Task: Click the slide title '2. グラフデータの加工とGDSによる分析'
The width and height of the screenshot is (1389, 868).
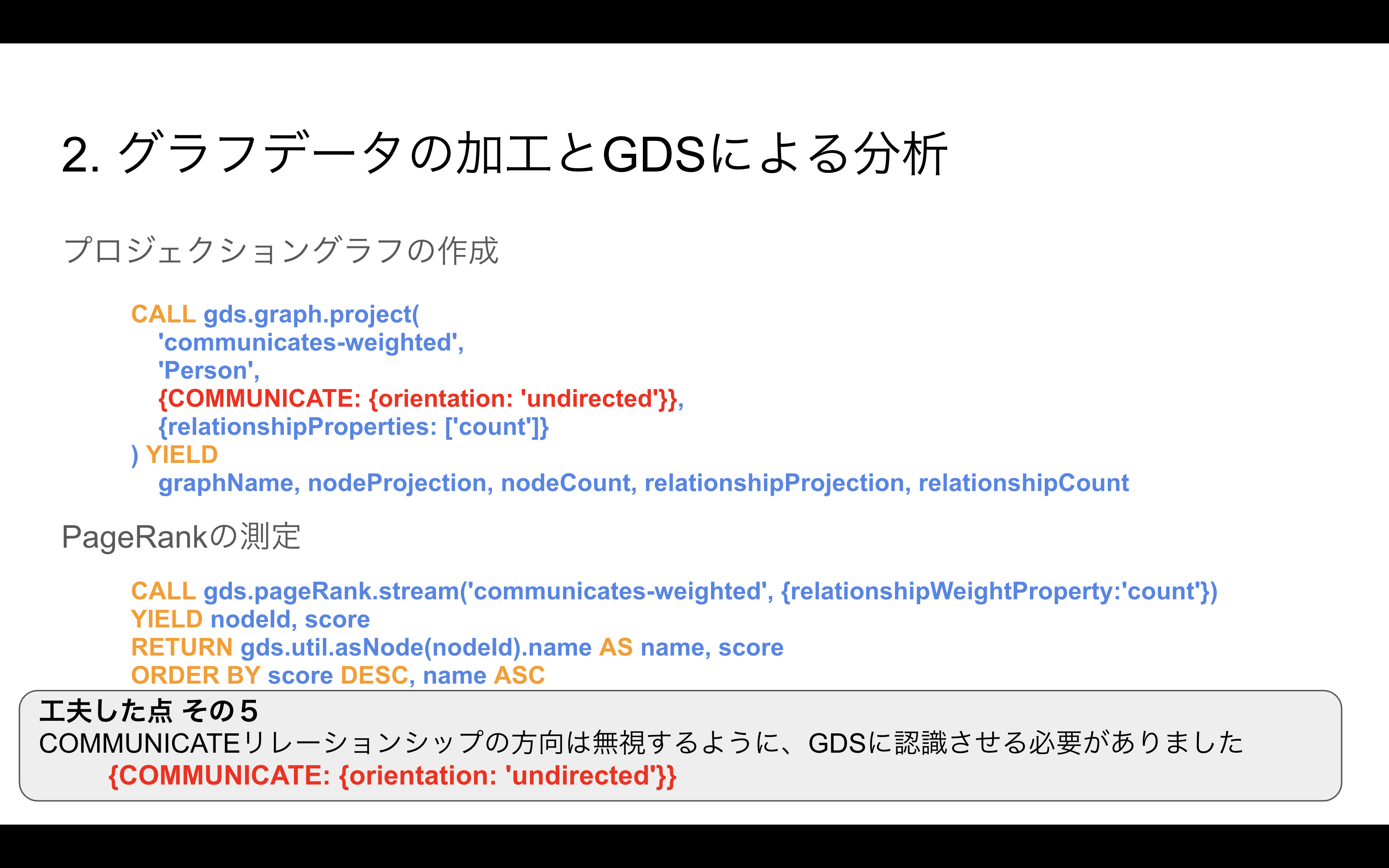Action: (504, 153)
